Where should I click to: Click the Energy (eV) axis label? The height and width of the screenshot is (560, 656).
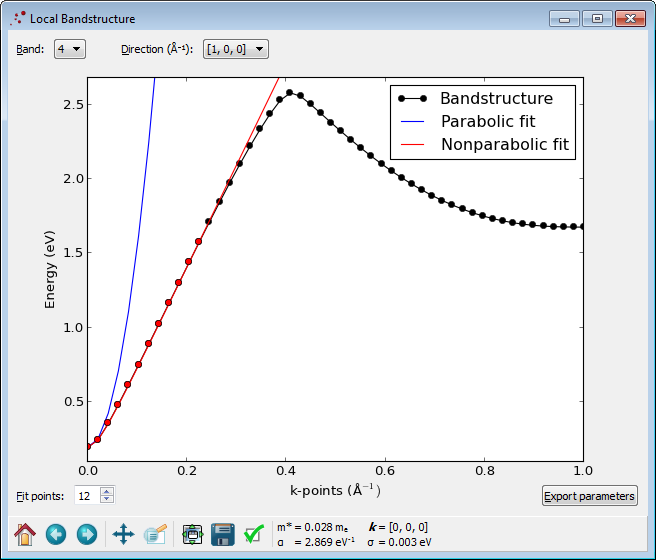tap(50, 270)
